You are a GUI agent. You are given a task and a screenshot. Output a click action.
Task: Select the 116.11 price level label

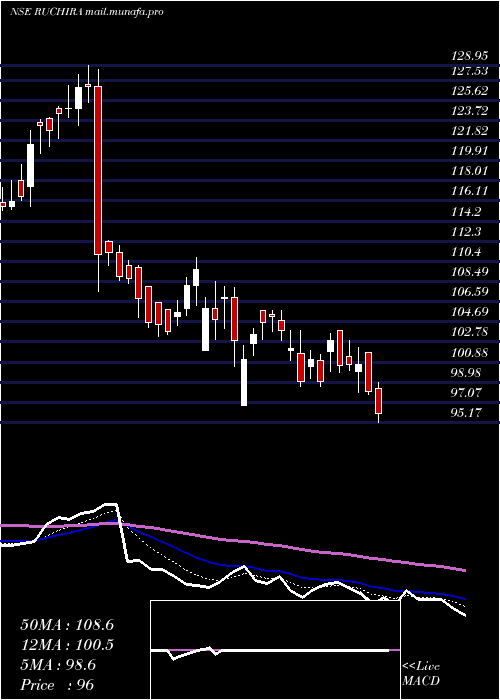470,192
